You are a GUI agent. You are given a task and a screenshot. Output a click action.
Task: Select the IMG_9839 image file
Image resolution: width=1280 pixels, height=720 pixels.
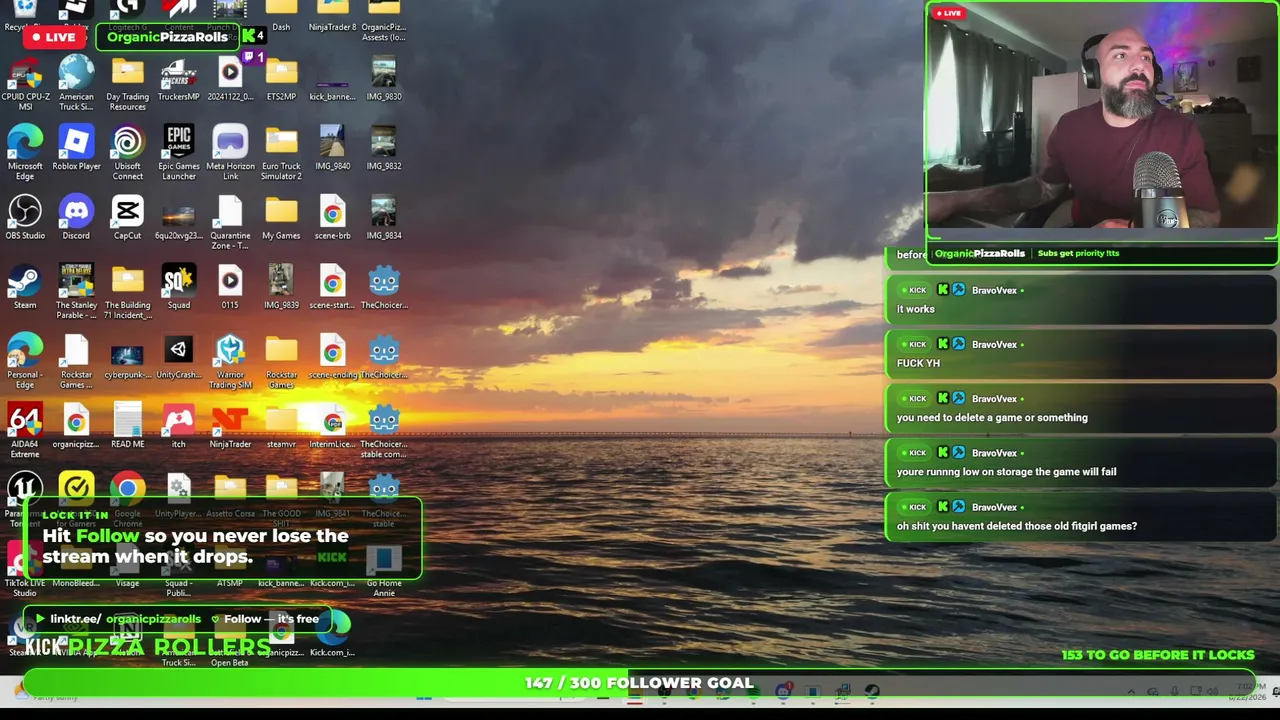coord(281,288)
